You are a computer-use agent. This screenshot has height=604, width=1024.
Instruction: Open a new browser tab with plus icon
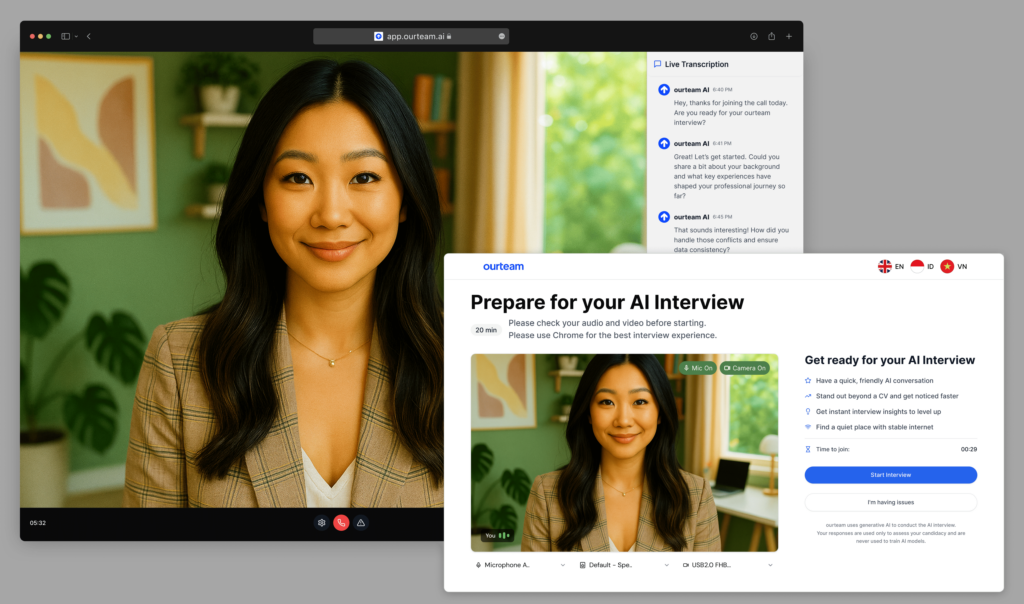pos(789,36)
